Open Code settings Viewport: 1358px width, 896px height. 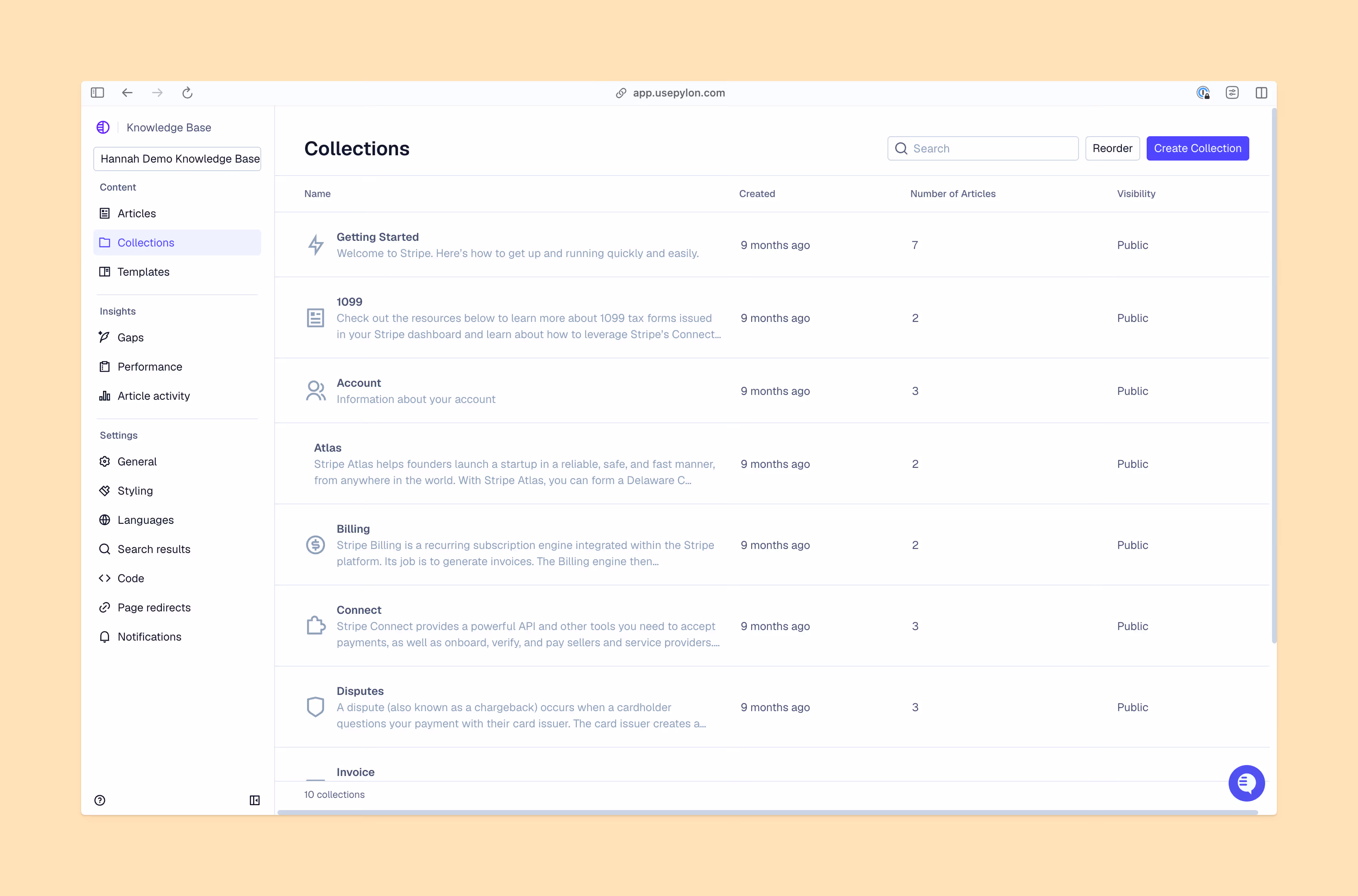point(177,578)
